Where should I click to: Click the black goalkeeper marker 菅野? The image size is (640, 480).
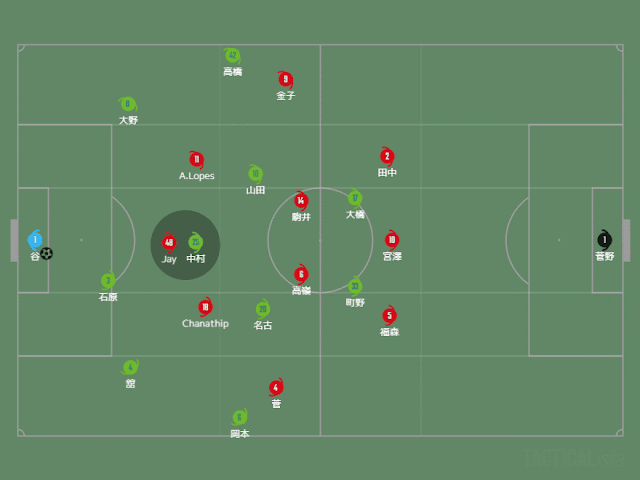tap(604, 240)
